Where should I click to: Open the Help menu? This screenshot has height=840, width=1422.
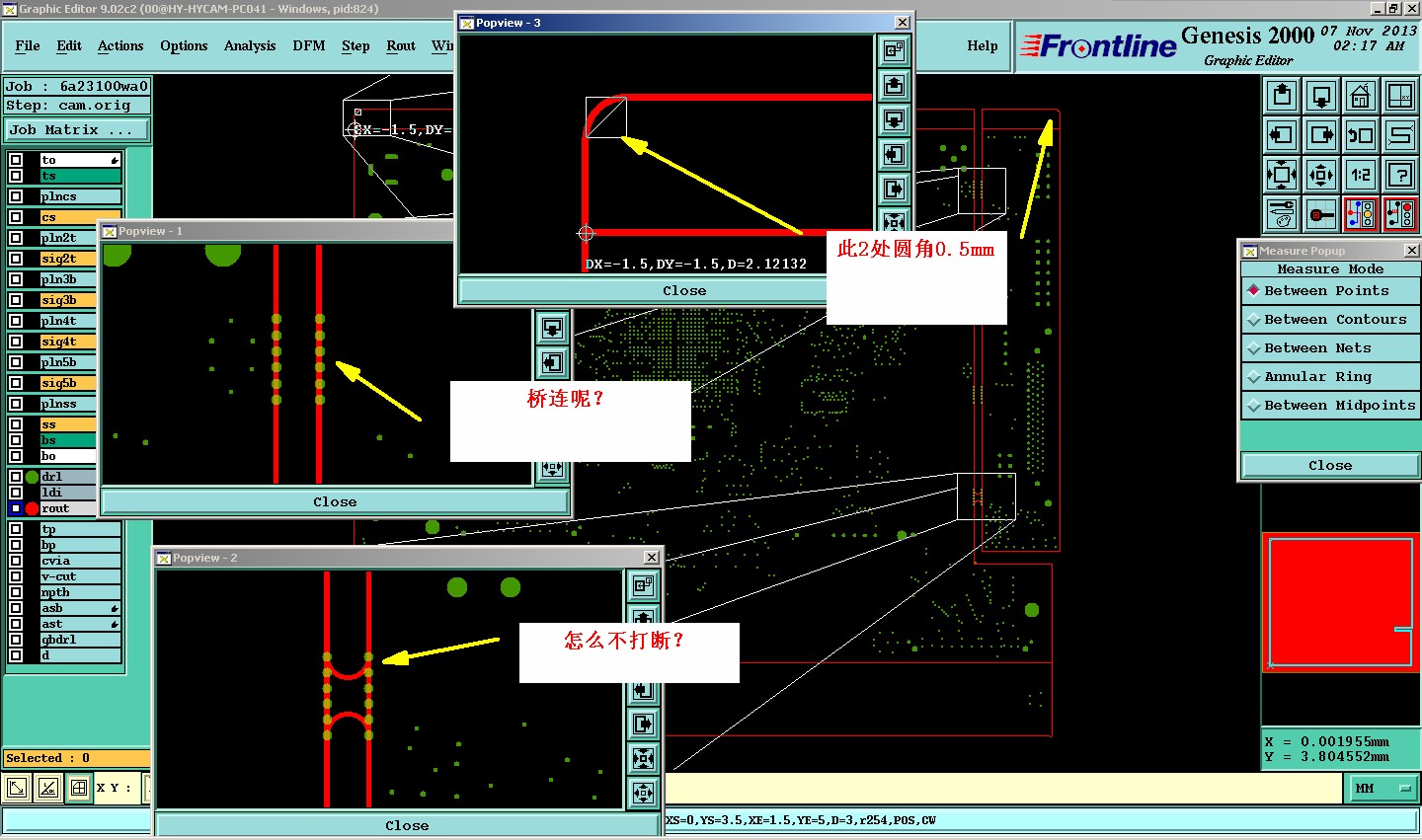[x=983, y=46]
